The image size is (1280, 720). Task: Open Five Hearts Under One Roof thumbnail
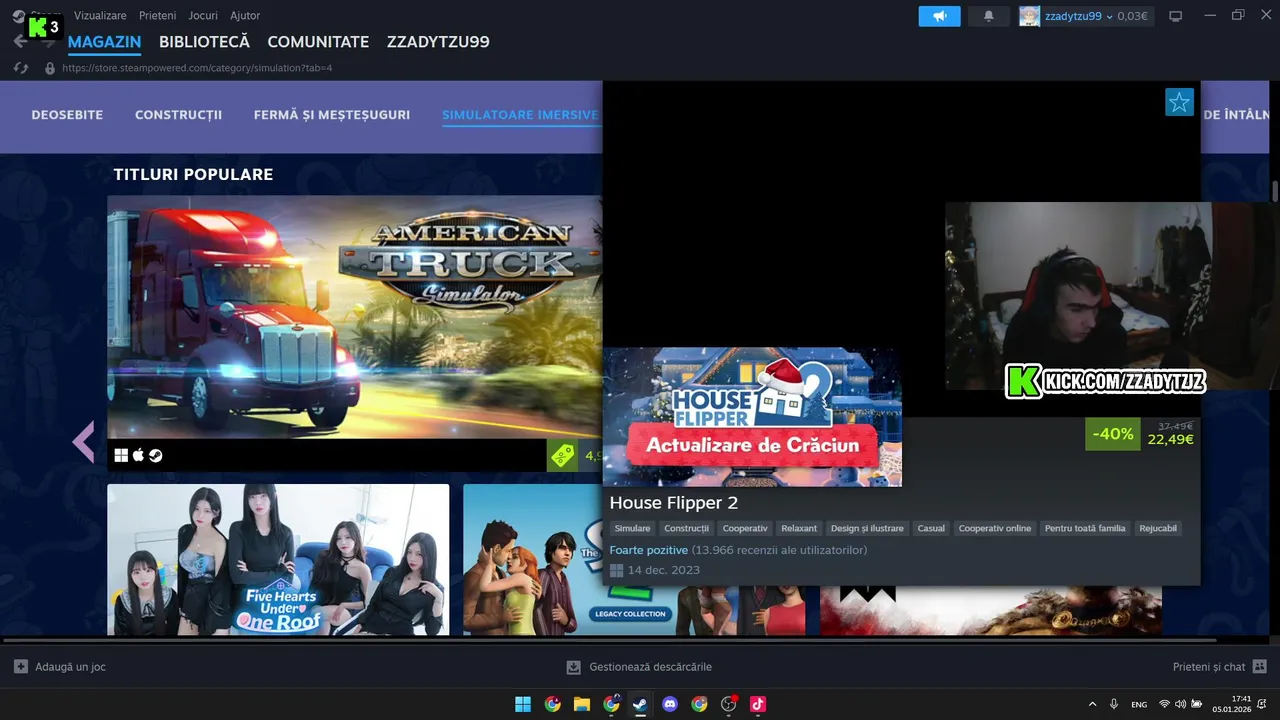(278, 560)
